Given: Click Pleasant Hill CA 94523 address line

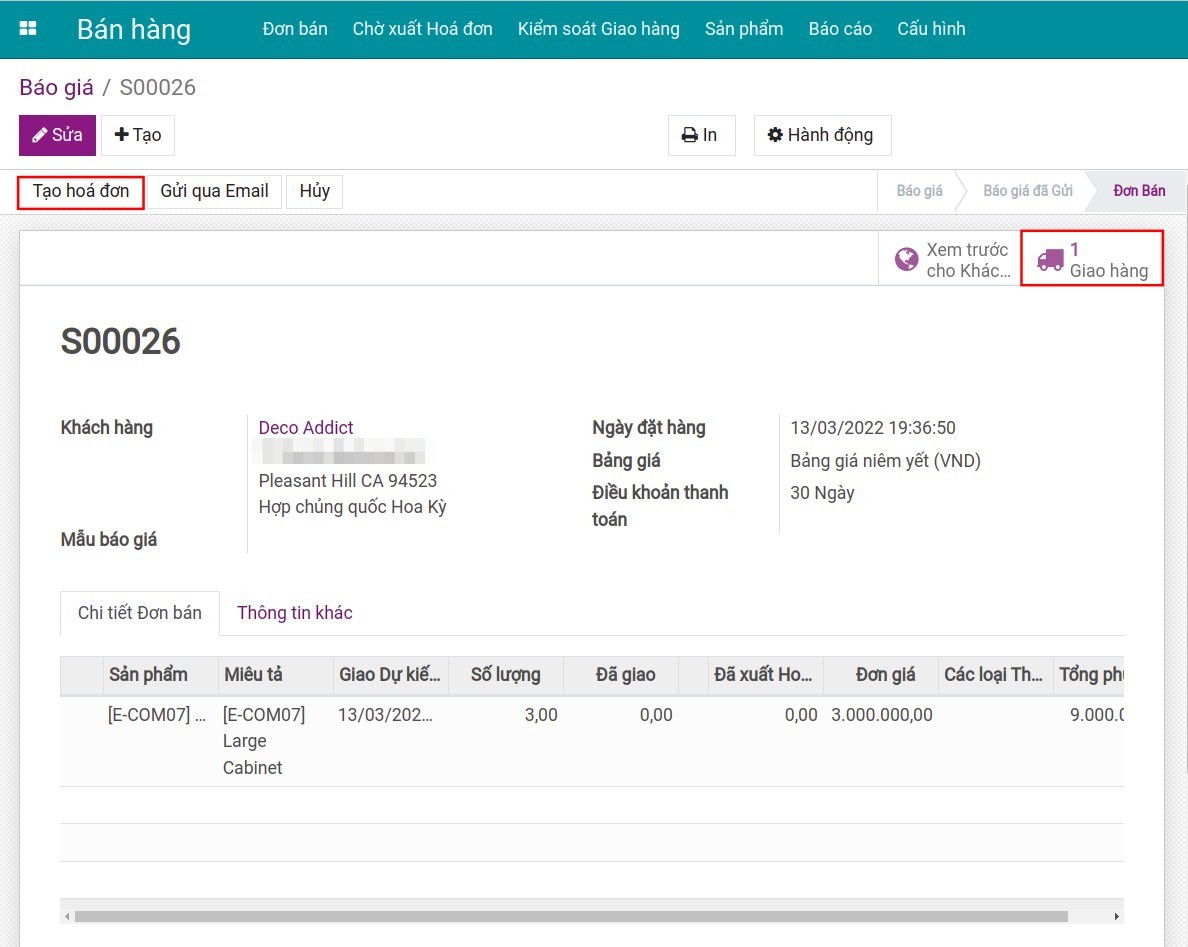Looking at the screenshot, I should pos(348,481).
